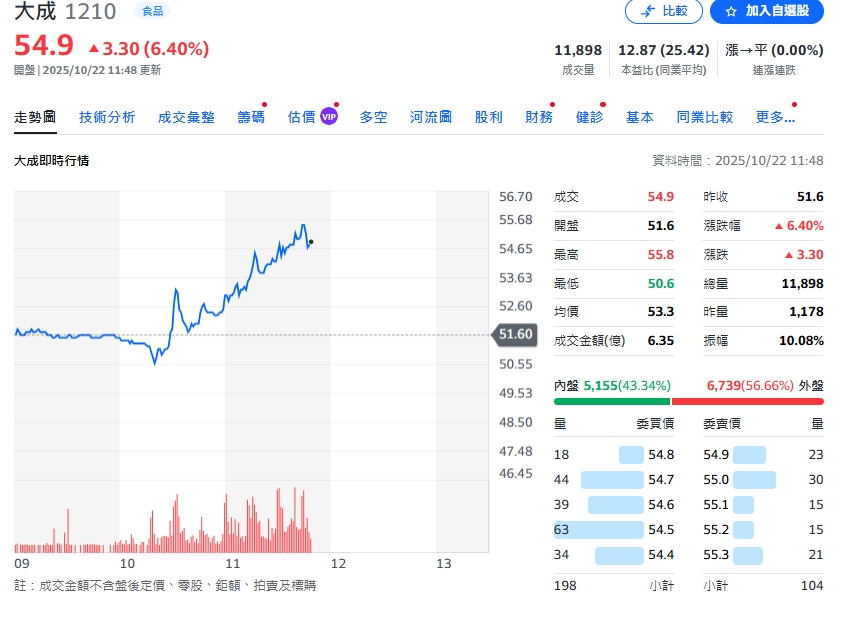Viewport: 844px width, 618px height.
Task: Switch to the 成交彙整 tab
Action: point(186,117)
